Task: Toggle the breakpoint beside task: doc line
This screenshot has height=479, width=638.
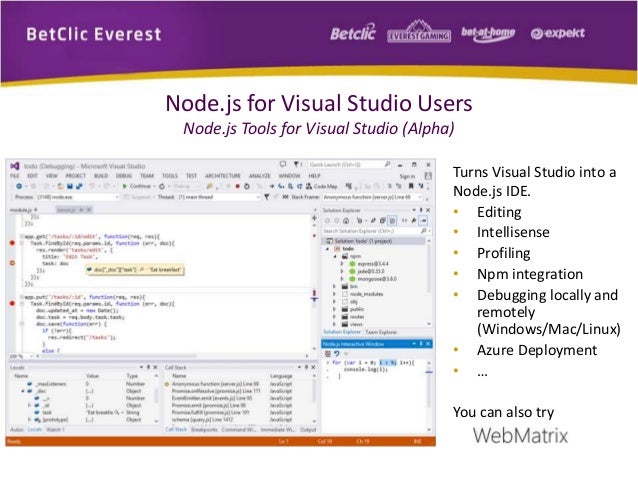Action: pos(12,263)
